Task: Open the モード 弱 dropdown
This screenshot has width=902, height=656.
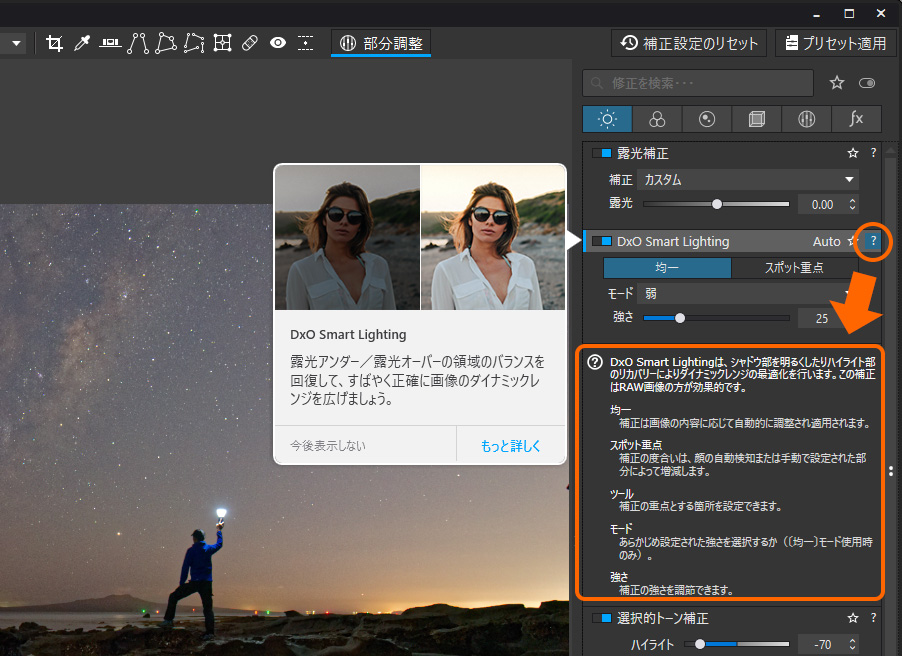Action: pyautogui.click(x=748, y=293)
